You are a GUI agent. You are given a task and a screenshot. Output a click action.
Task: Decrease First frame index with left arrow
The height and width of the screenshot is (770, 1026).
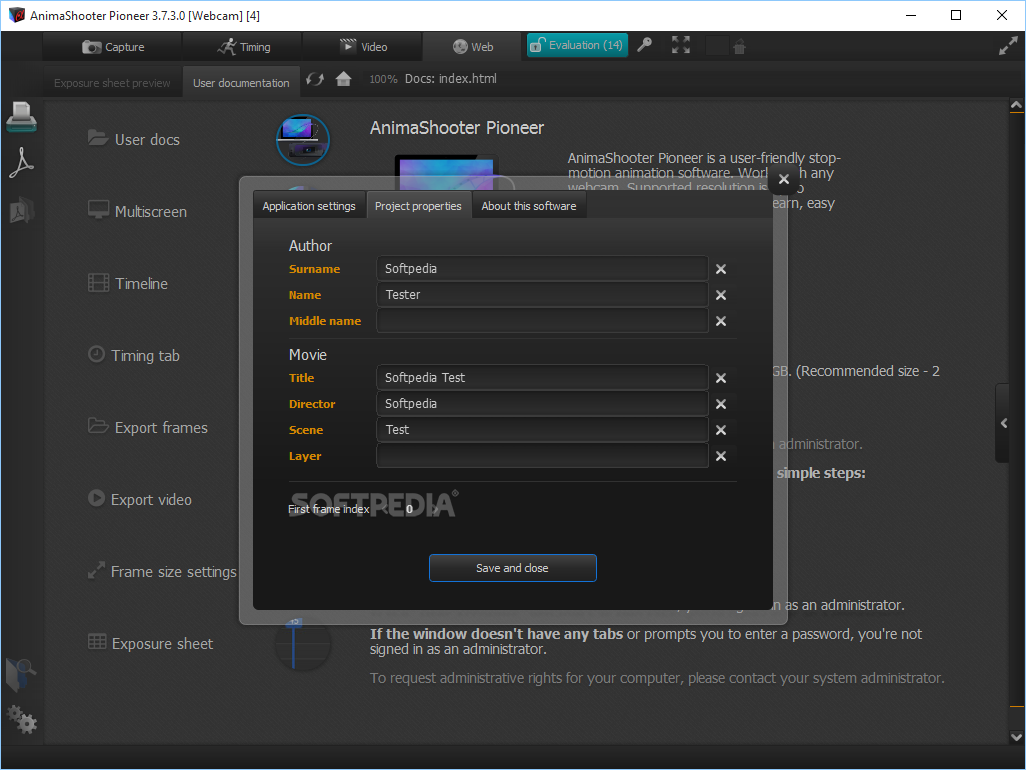pyautogui.click(x=385, y=509)
